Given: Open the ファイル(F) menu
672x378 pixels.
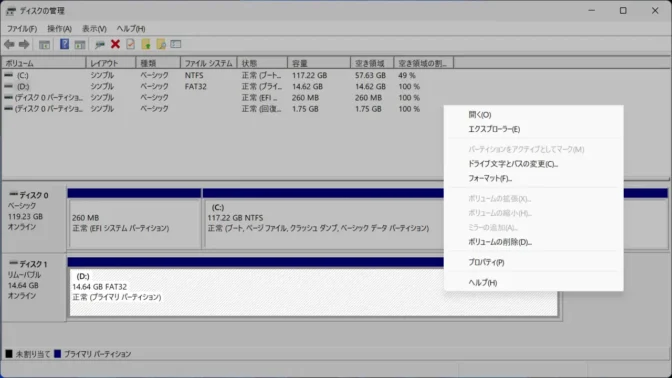Looking at the screenshot, I should (x=22, y=29).
